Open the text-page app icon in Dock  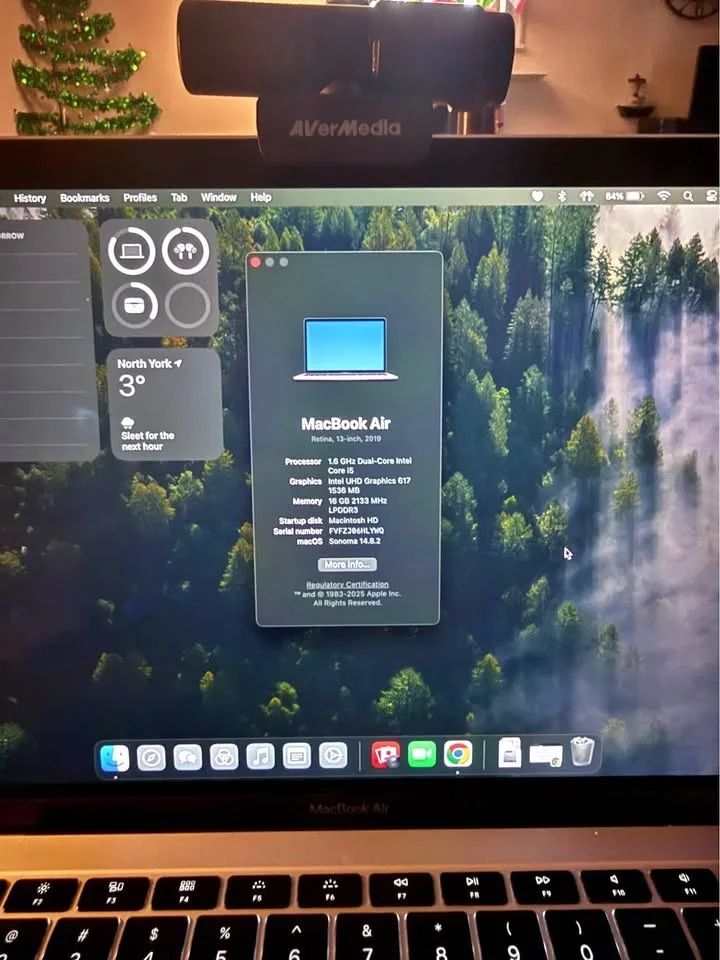tap(296, 757)
